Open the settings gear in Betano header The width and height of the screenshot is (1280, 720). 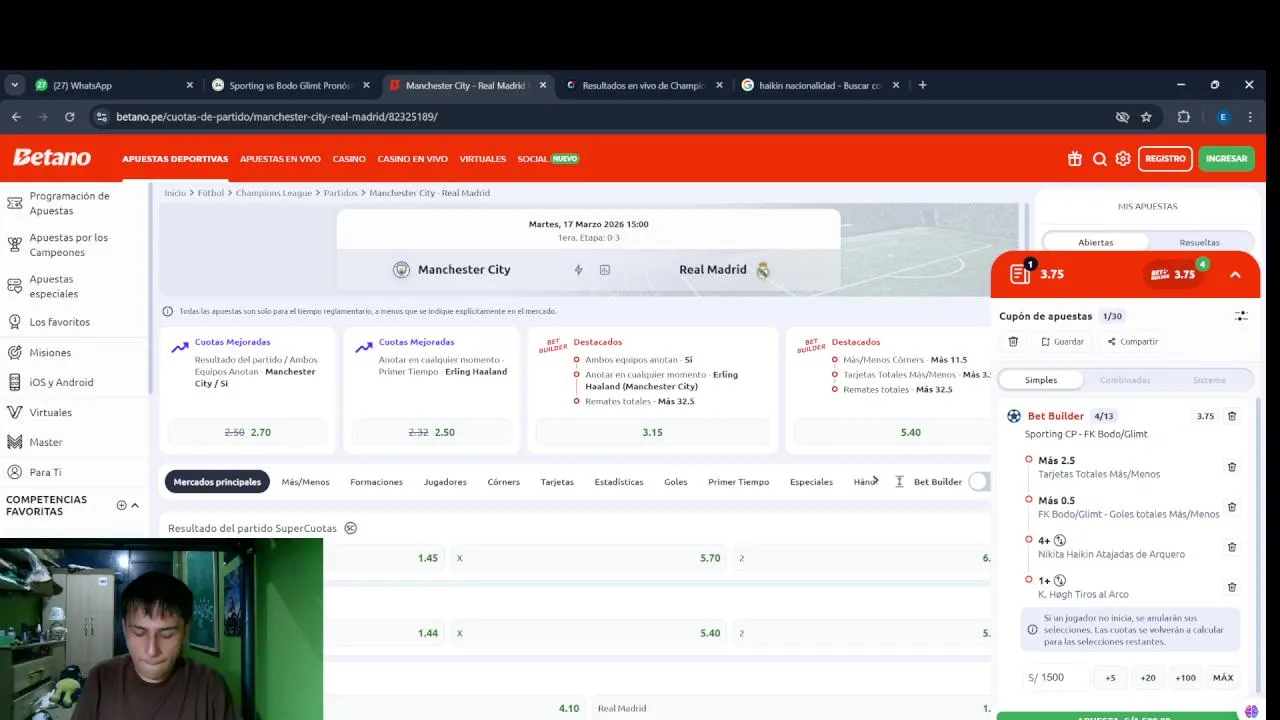point(1123,159)
